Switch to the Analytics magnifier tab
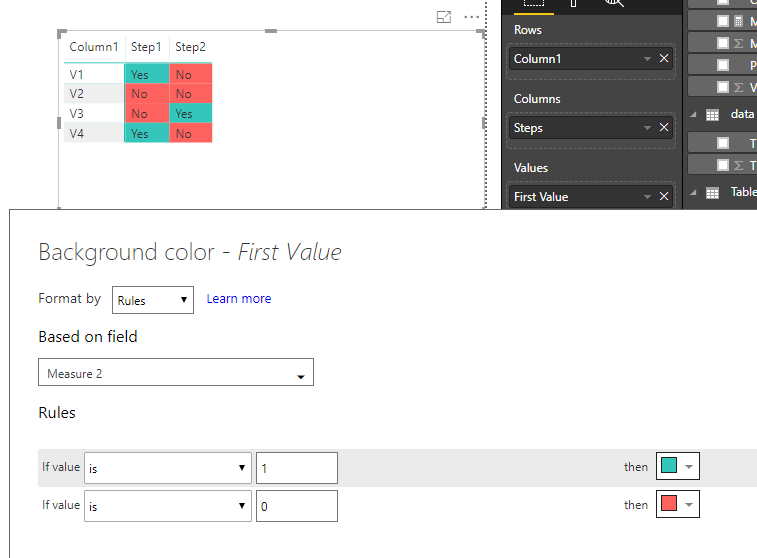The width and height of the screenshot is (757, 558). point(614,3)
